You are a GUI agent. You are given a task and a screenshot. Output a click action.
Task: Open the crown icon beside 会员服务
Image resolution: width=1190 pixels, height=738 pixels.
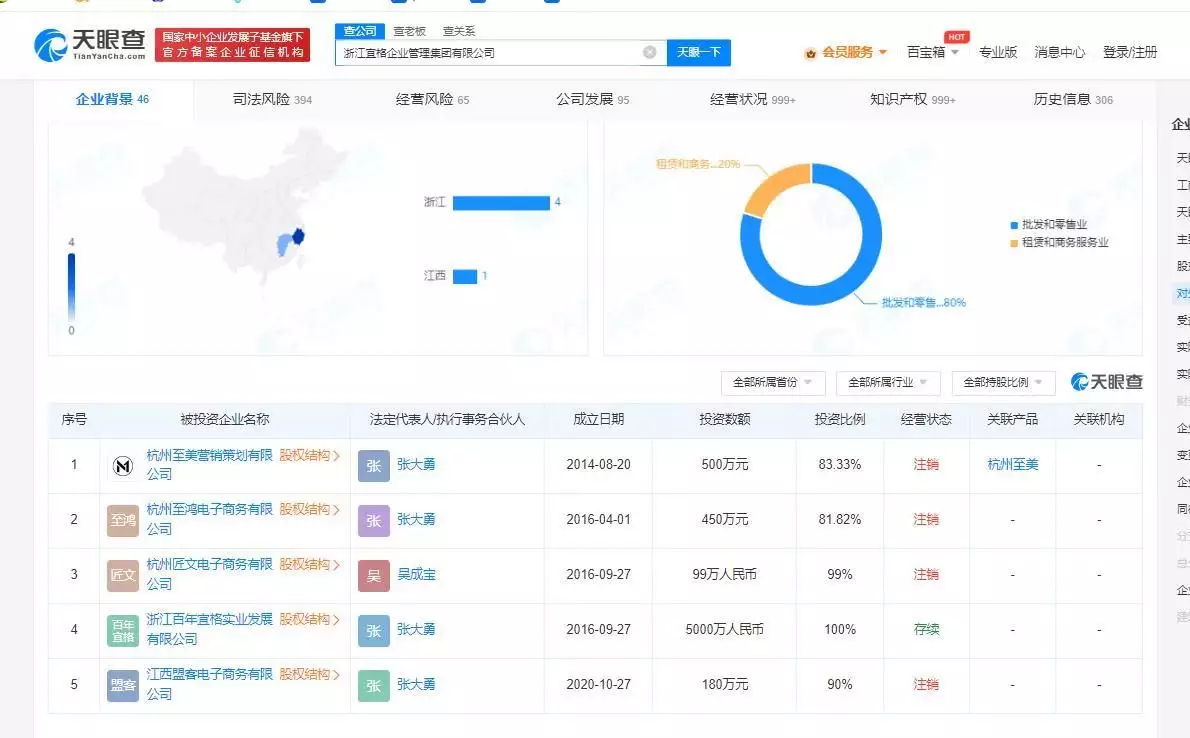[x=811, y=53]
